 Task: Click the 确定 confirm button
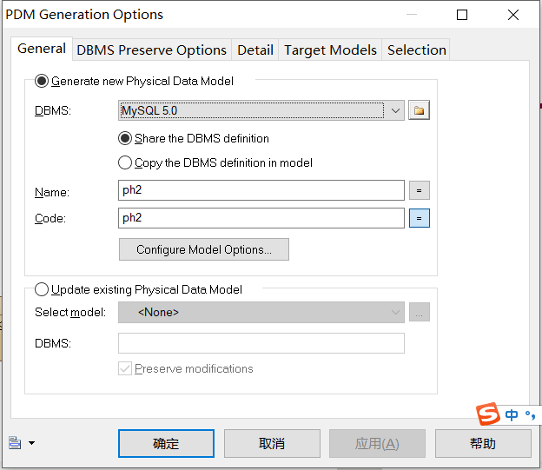tap(166, 443)
